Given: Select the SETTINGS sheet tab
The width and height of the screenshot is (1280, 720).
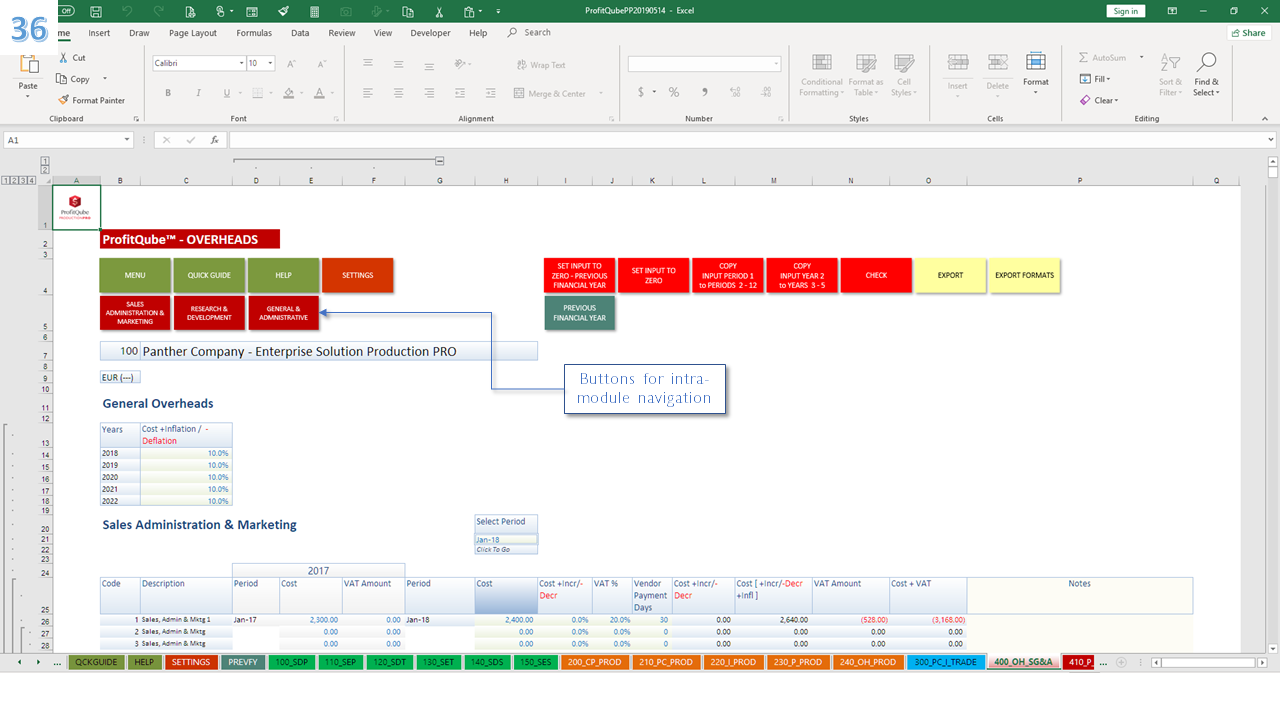Looking at the screenshot, I should 189,662.
